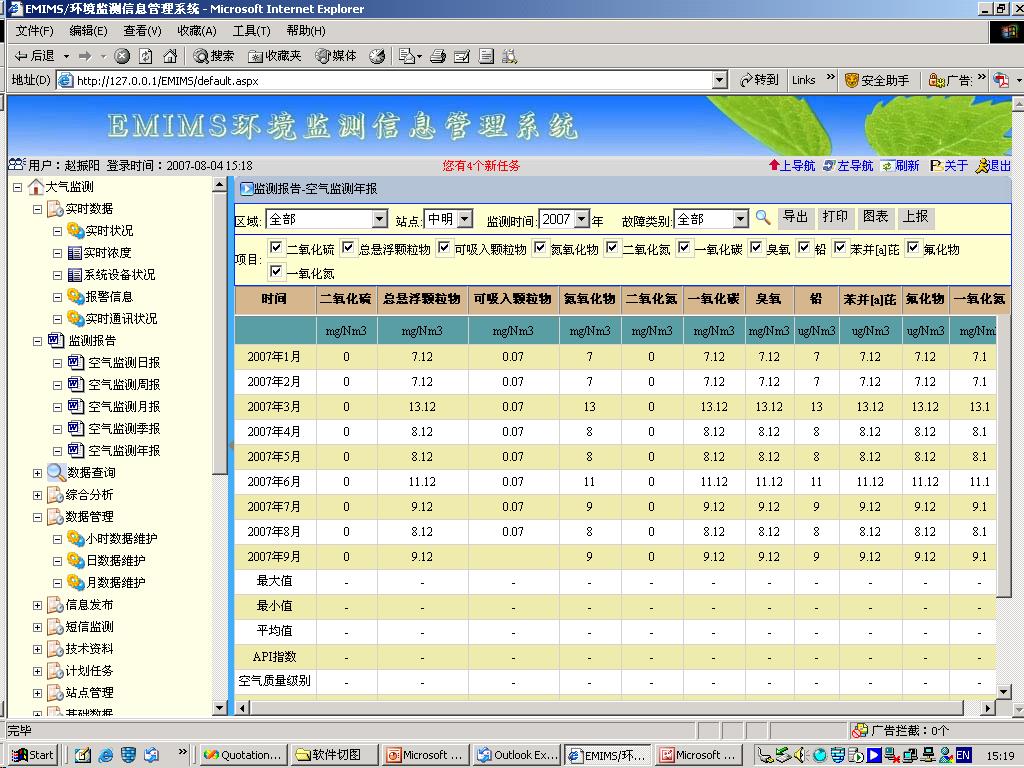This screenshot has width=1024, height=768.
Task: Open the 收藏(A) menu
Action: (197, 31)
